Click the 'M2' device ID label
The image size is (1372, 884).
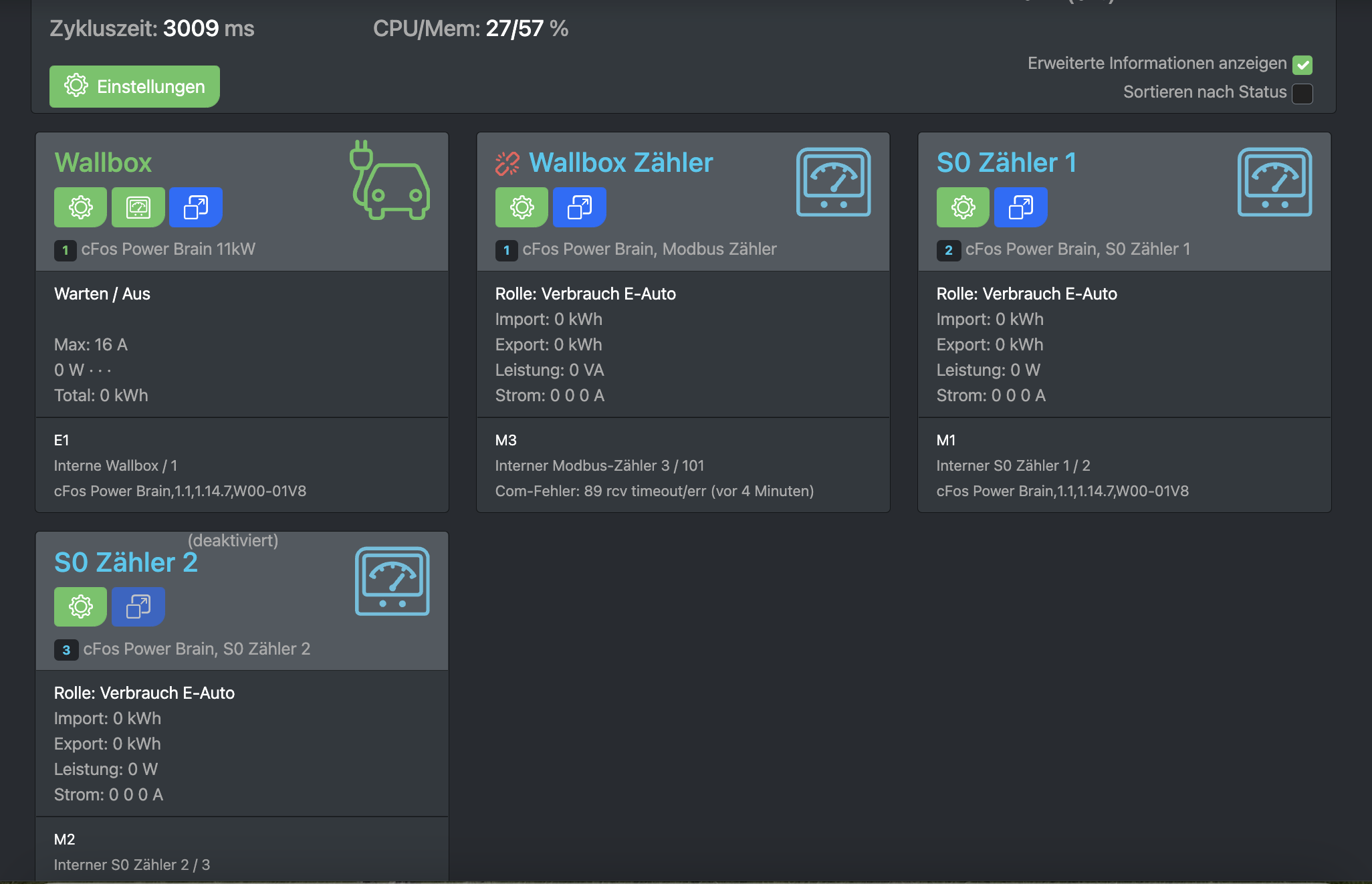pyautogui.click(x=64, y=839)
